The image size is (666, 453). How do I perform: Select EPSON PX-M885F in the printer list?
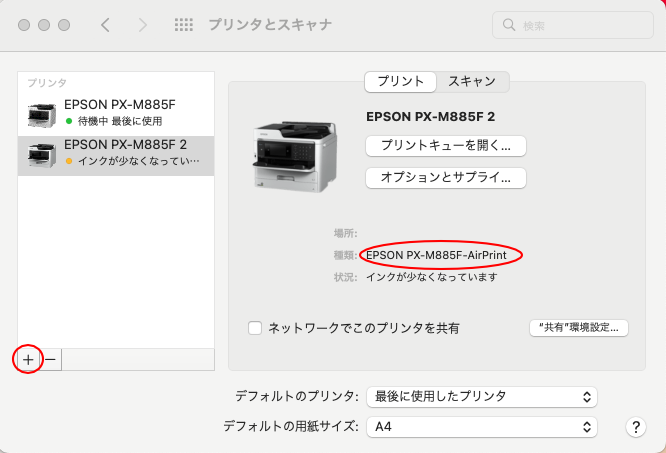(116, 115)
